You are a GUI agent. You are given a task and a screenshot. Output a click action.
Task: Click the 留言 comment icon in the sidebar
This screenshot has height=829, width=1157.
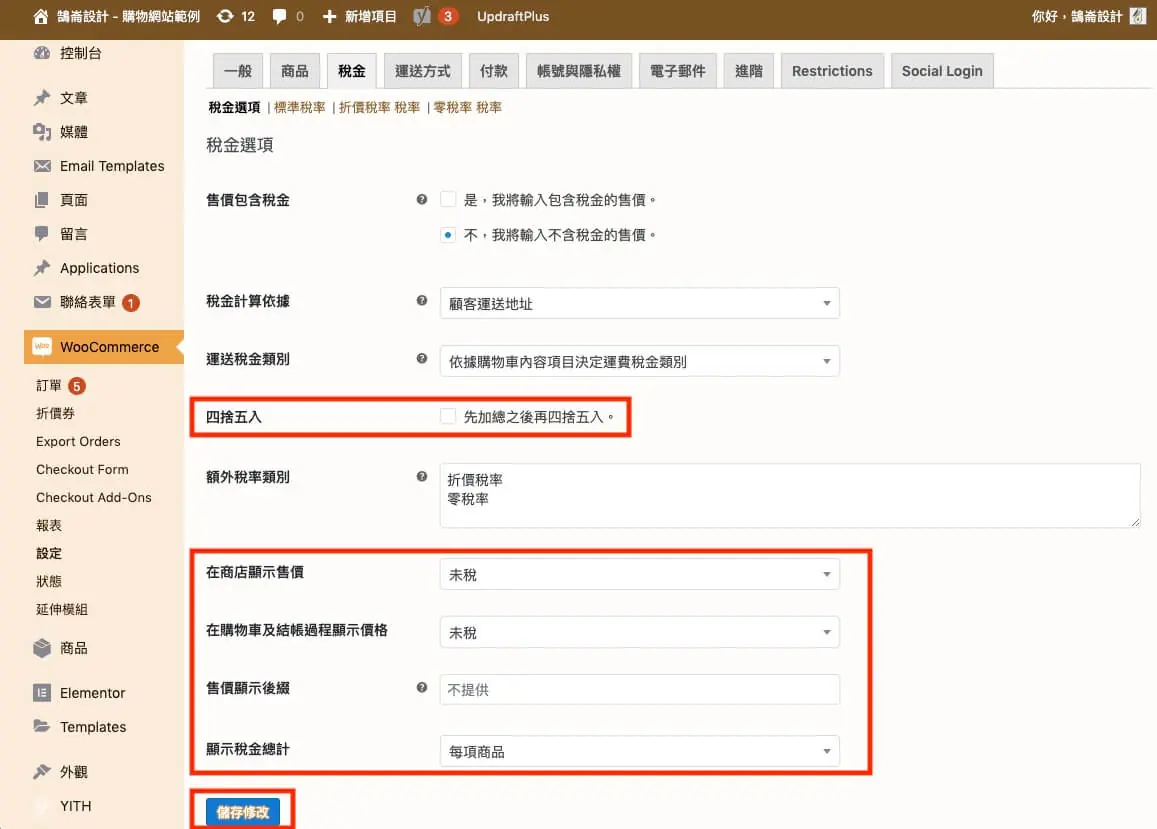tap(42, 234)
